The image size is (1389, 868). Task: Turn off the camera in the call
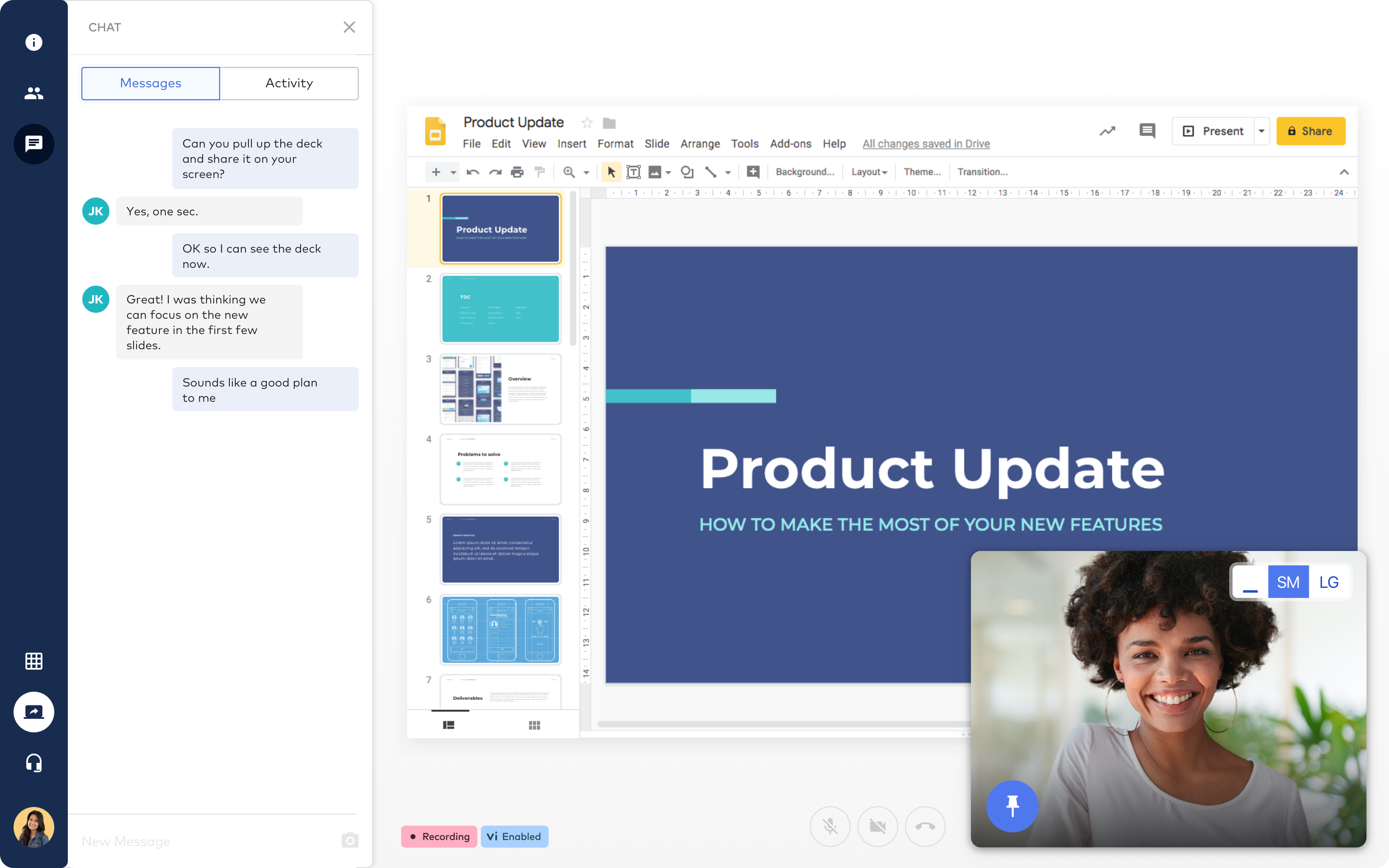pos(877,826)
